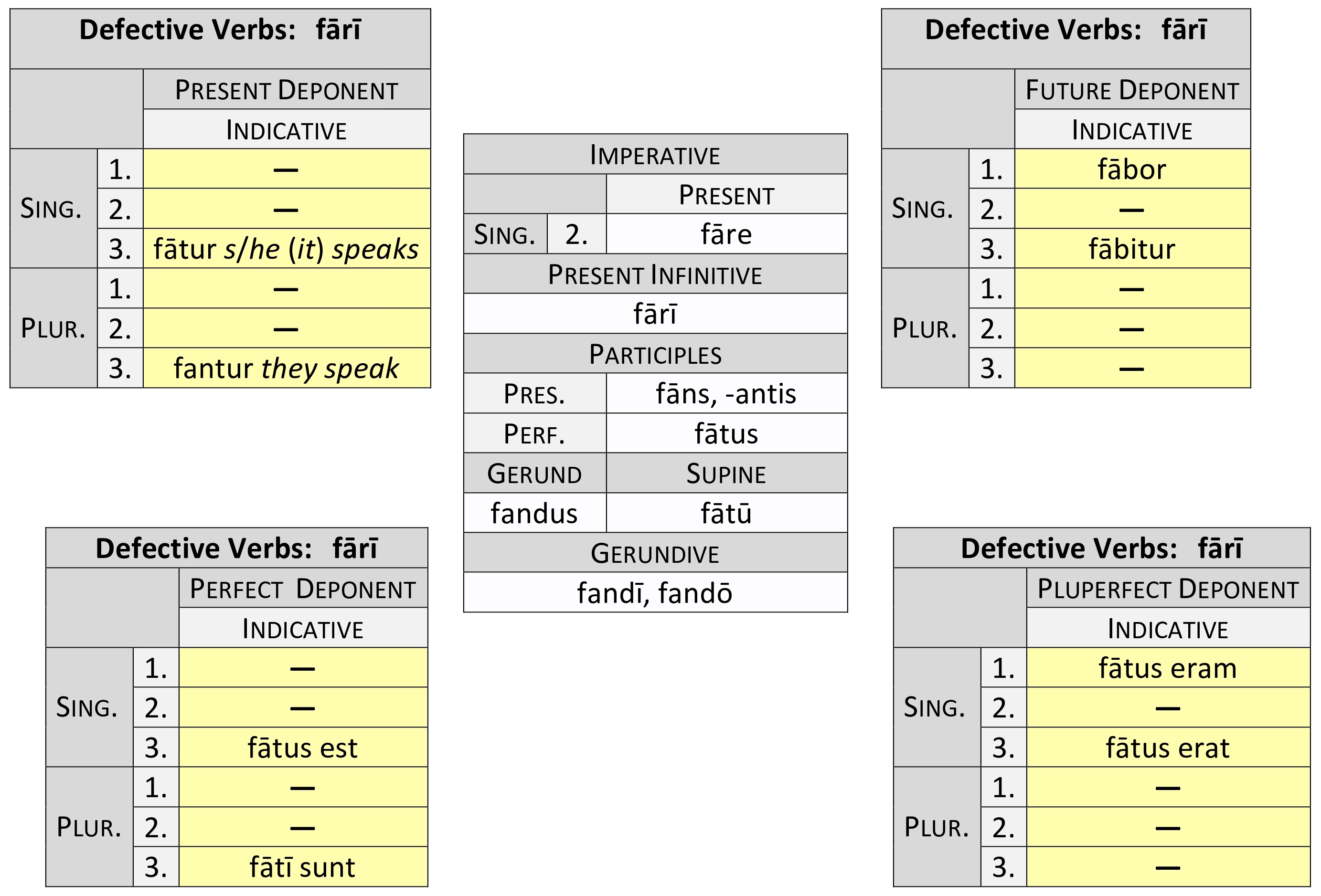Click the 'fābor' future form cell
Image resolution: width=1321 pixels, height=896 pixels.
tap(1132, 169)
